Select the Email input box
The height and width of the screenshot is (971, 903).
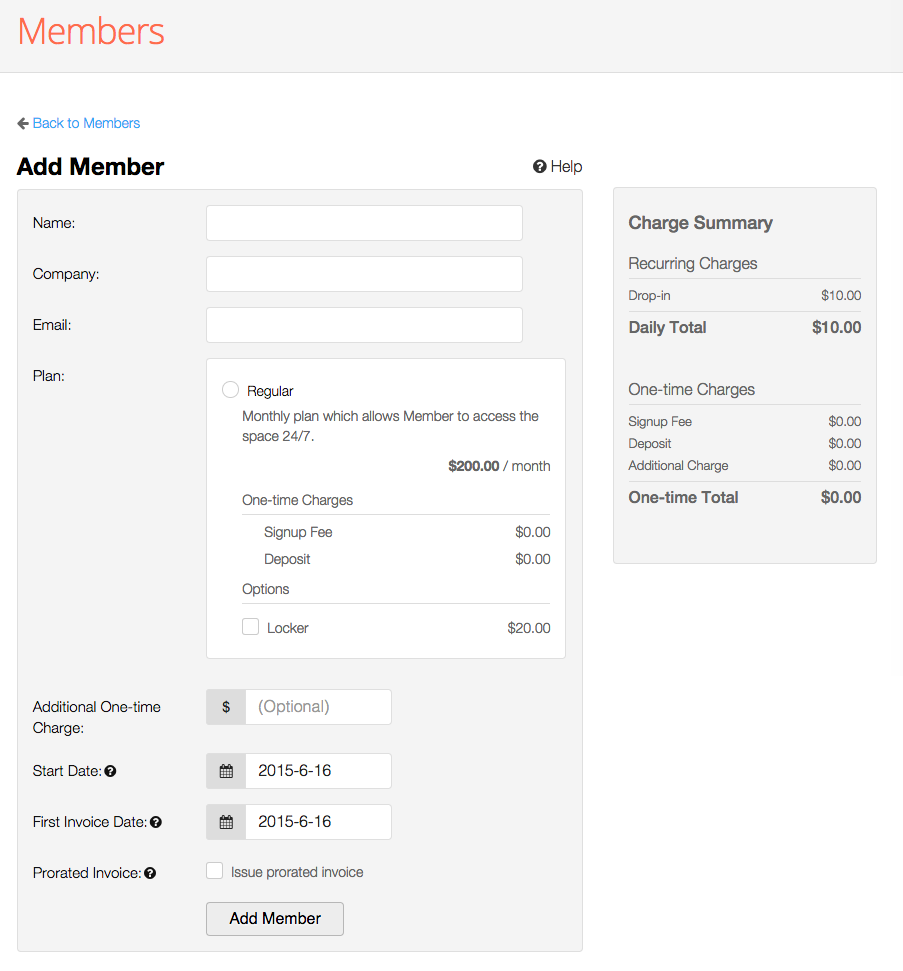coord(364,325)
